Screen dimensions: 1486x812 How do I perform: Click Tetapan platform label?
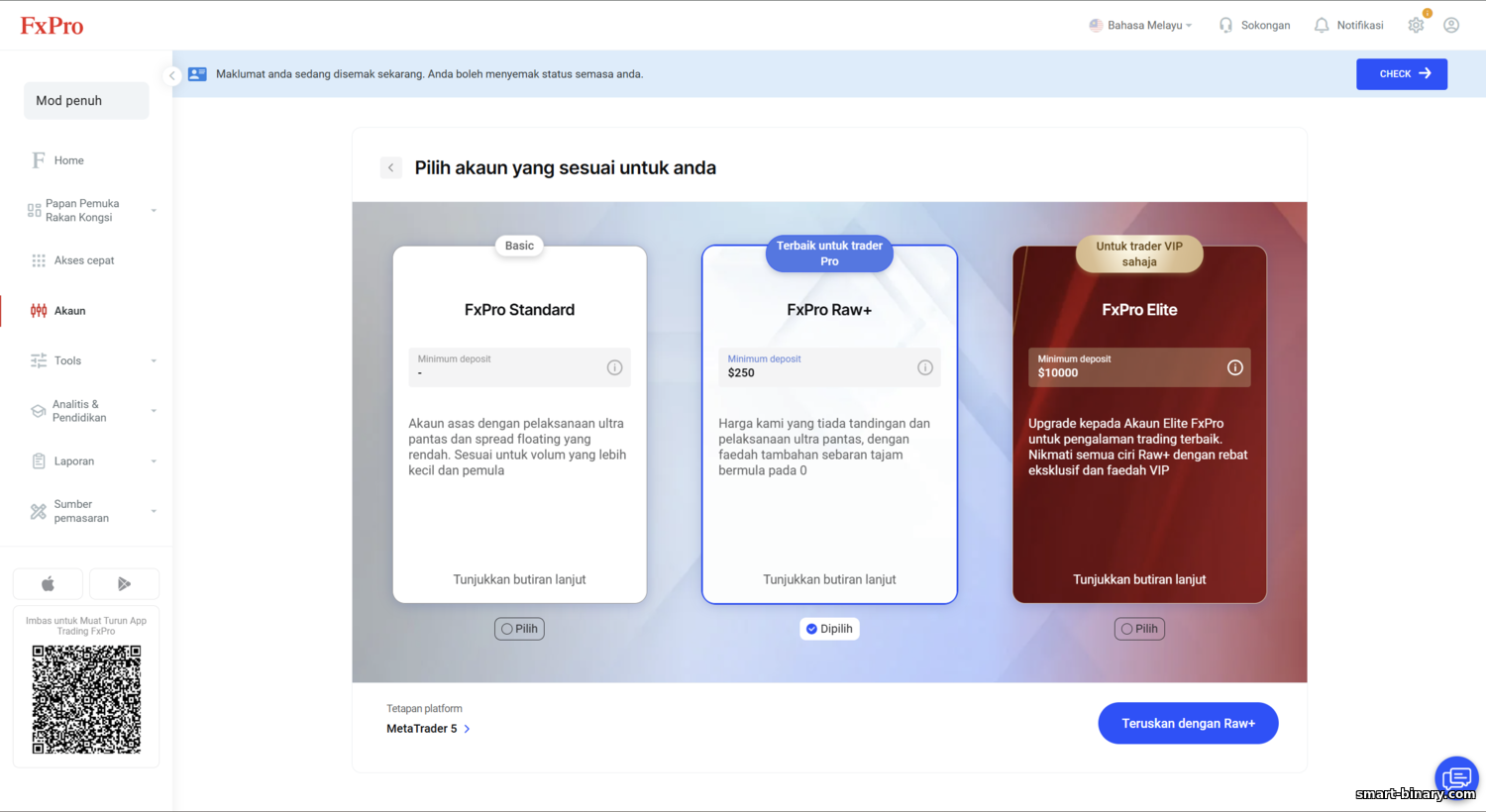(x=424, y=709)
